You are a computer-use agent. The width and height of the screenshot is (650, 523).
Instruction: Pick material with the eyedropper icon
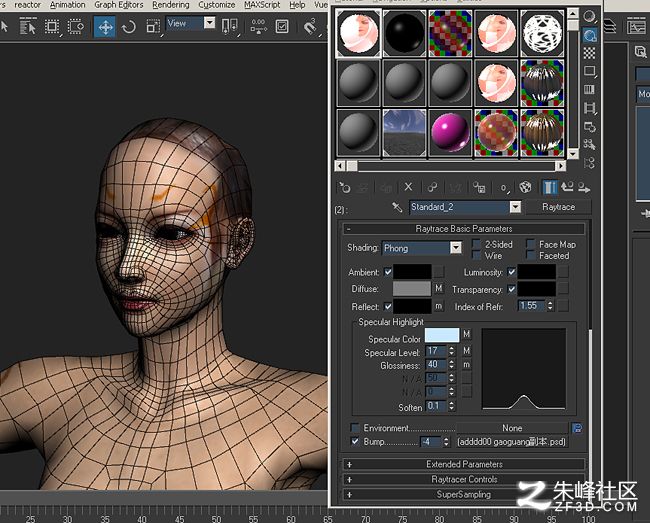397,207
